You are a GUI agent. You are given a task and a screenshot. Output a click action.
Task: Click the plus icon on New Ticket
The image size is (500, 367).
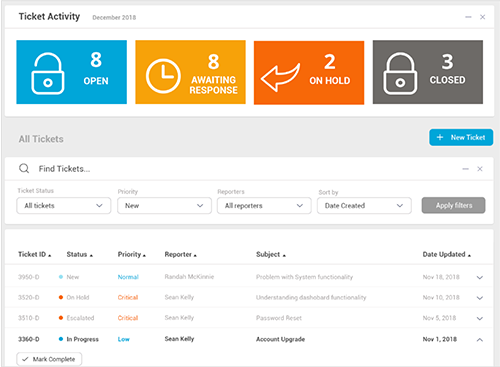pos(440,137)
